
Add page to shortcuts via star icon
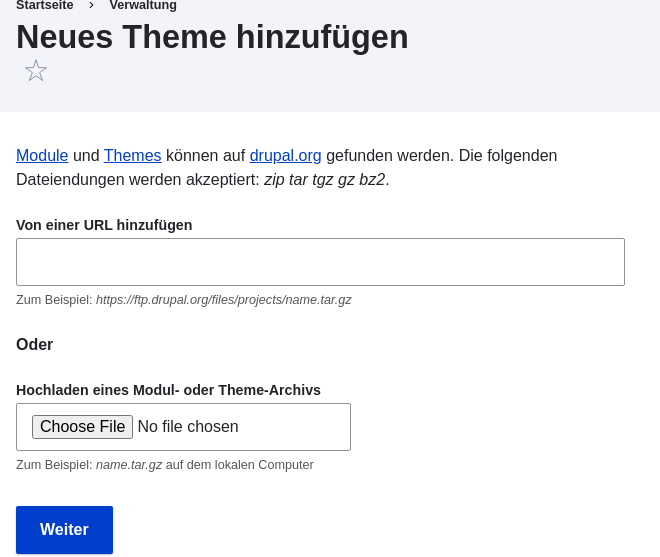coord(36,70)
